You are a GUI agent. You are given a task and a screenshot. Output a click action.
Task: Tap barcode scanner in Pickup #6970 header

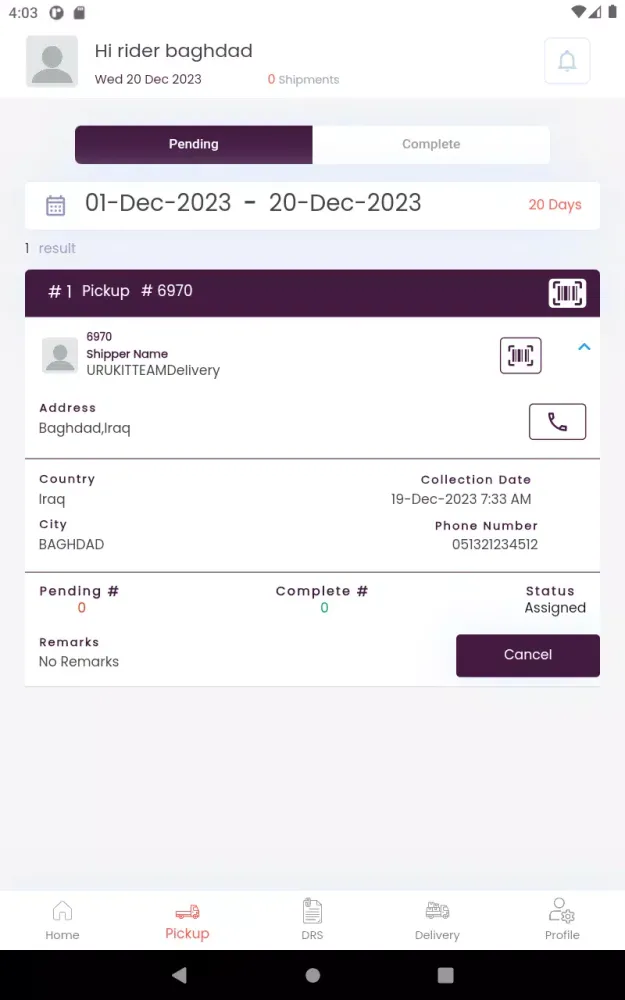click(x=567, y=293)
